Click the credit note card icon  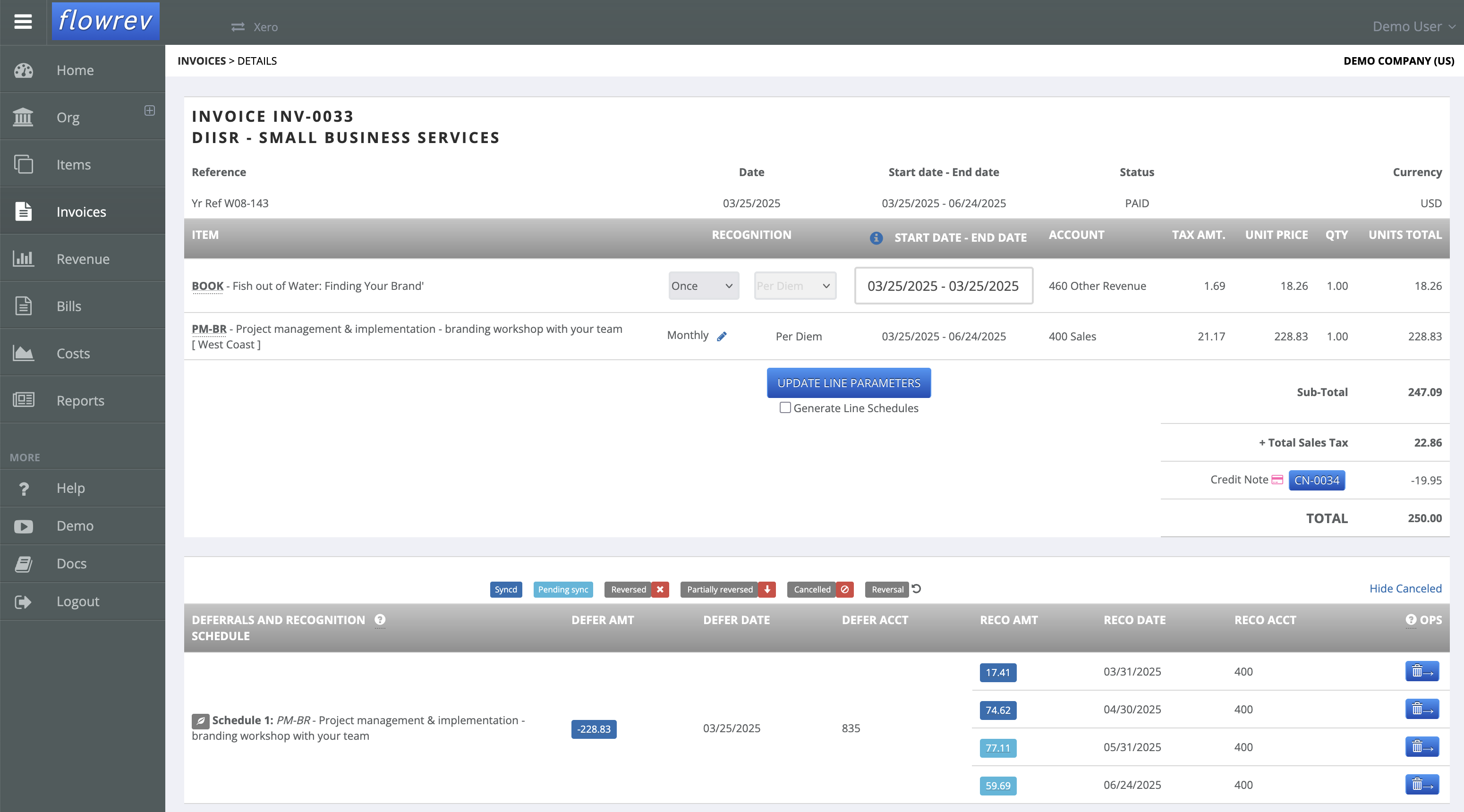click(x=1277, y=480)
